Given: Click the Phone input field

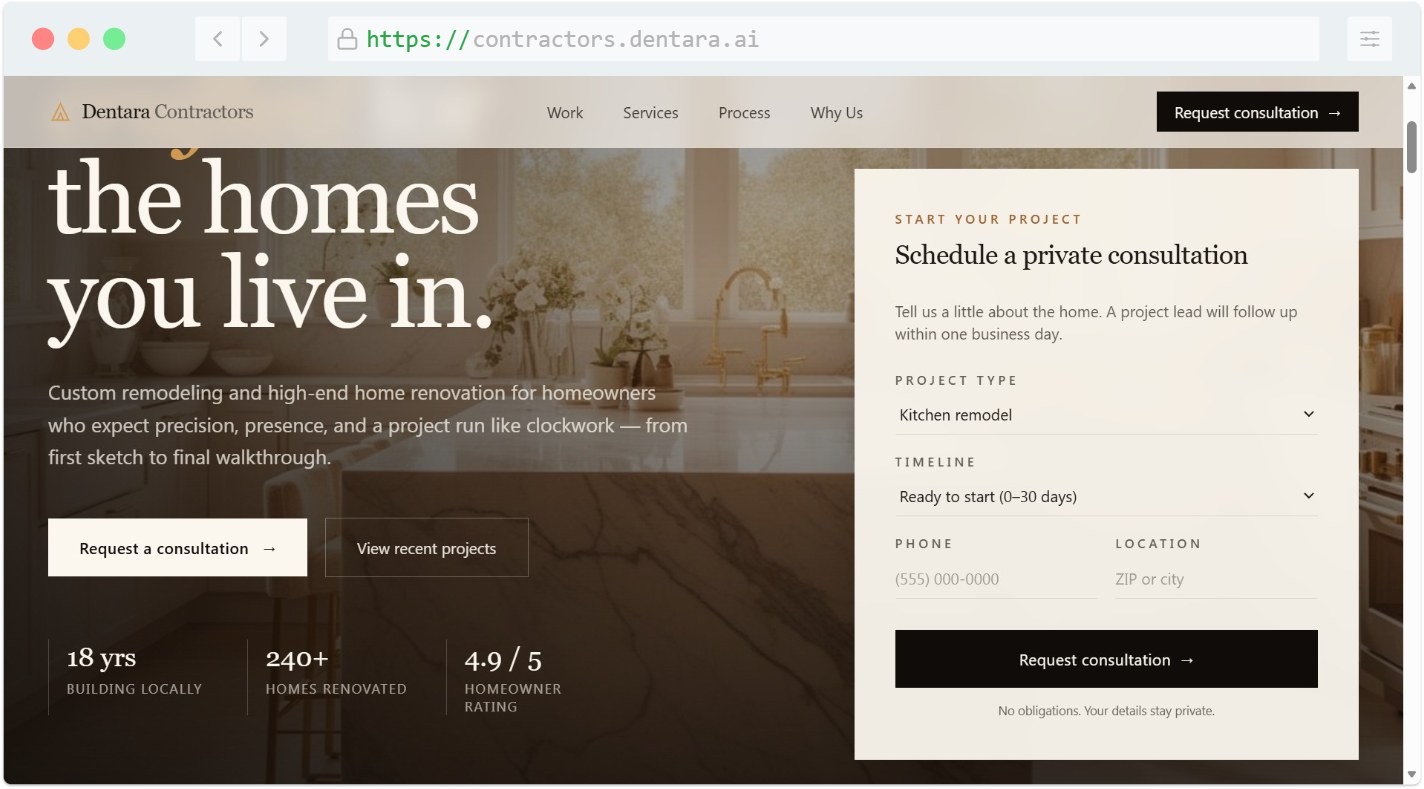Looking at the screenshot, I should coord(995,579).
